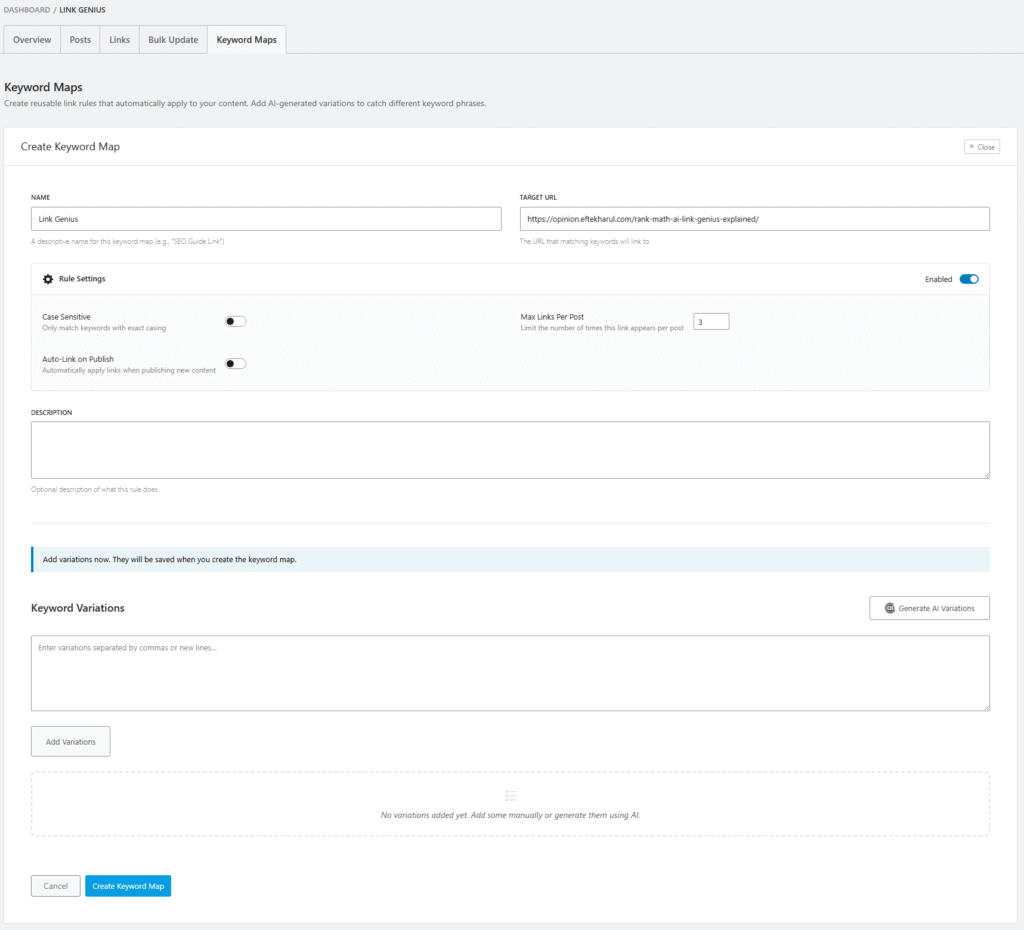Click the Description textarea resize handle
This screenshot has height=930, width=1024.
click(x=986, y=475)
